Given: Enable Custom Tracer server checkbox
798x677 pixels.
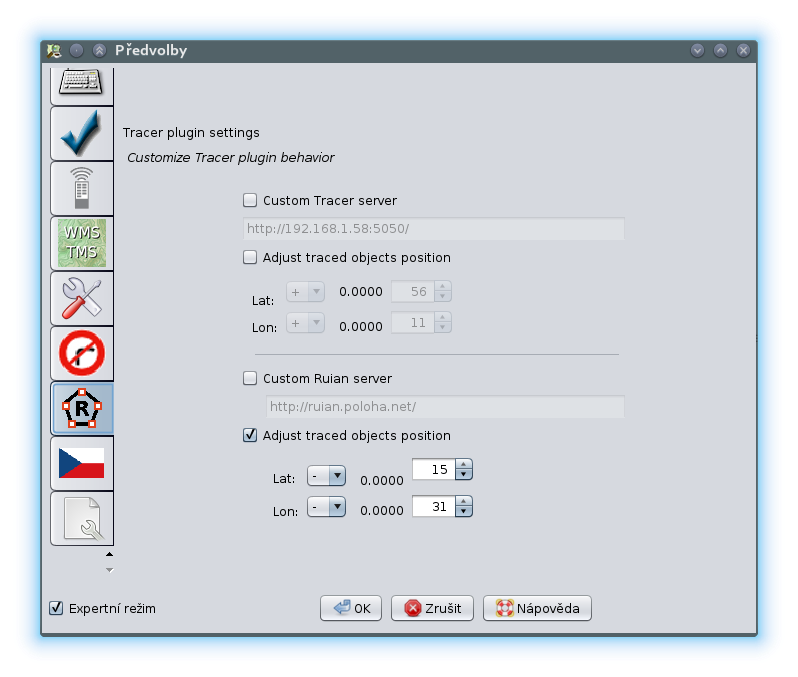Looking at the screenshot, I should [250, 200].
